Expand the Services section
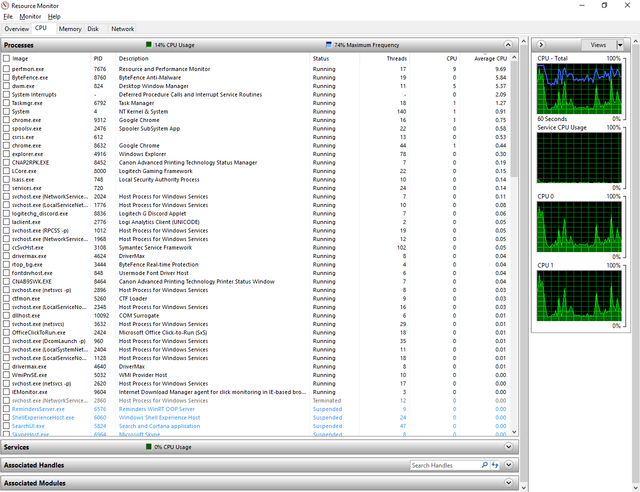 click(508, 447)
